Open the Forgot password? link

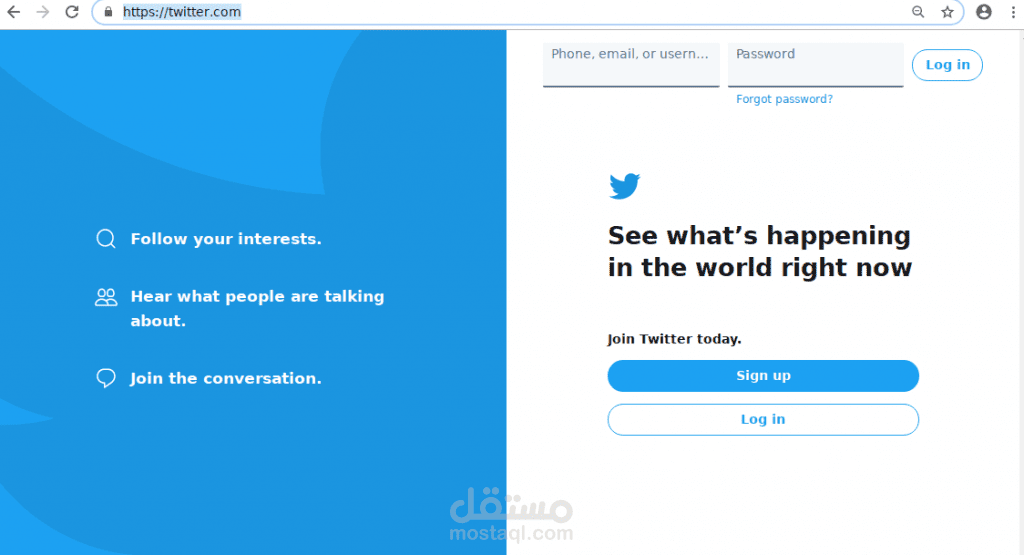coord(784,99)
